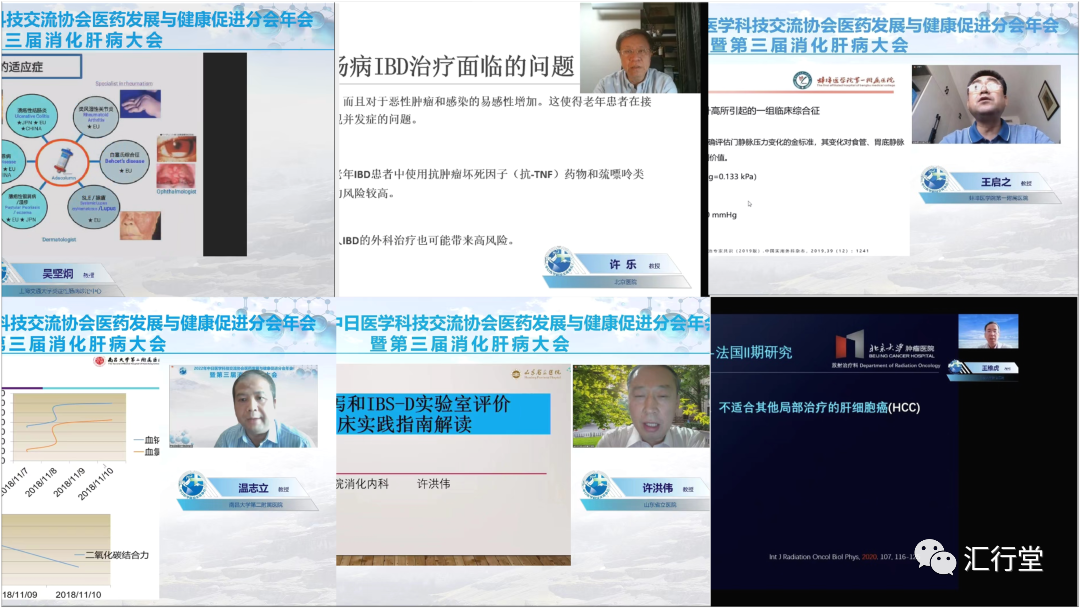Open the hand photo beside Rheumatoid Arthritis
Screen dimensions: 1080x608
[x=141, y=104]
